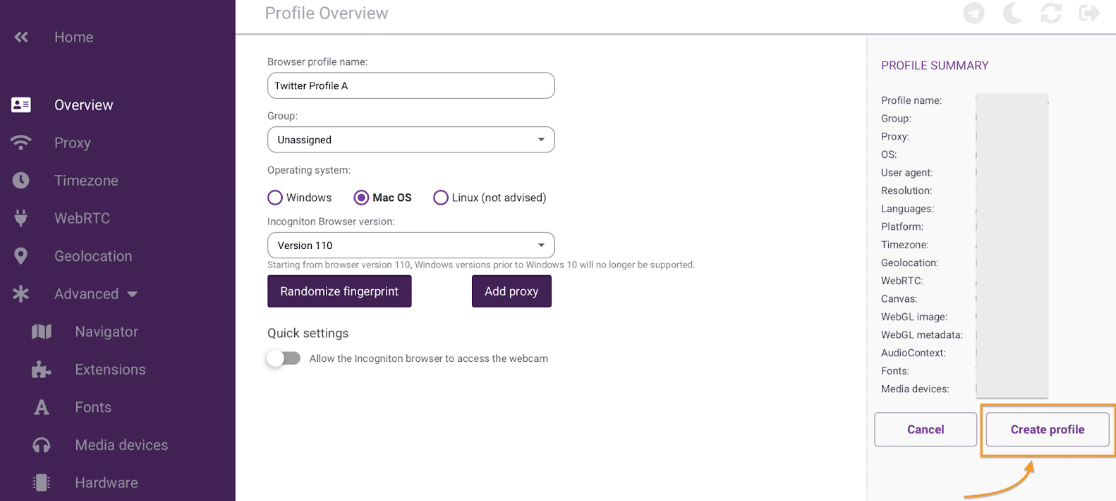Screen dimensions: 1116x501
Task: Click the Resolution summary label
Action: tap(907, 191)
